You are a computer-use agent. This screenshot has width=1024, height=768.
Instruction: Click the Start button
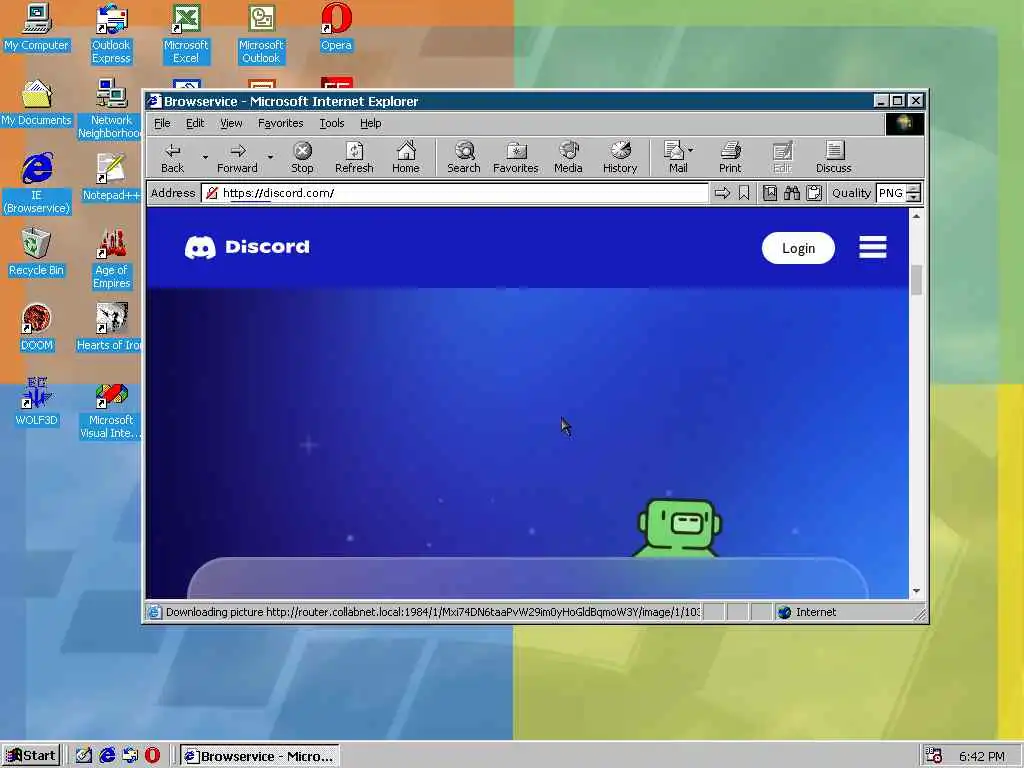(x=31, y=756)
